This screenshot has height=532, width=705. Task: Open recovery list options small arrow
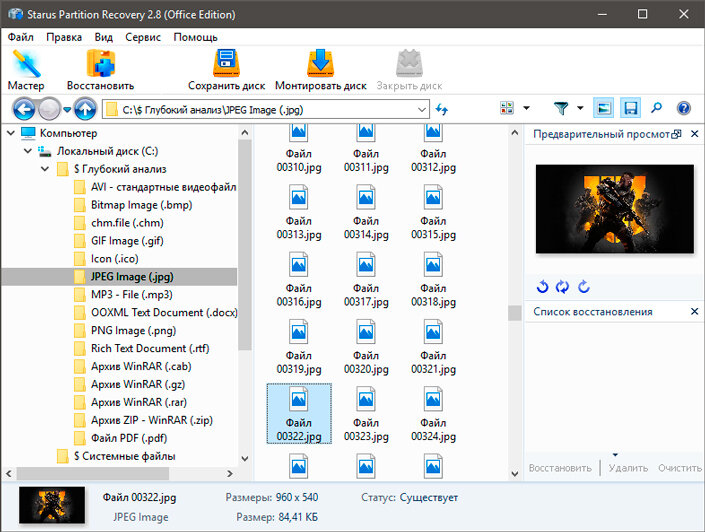click(615, 455)
